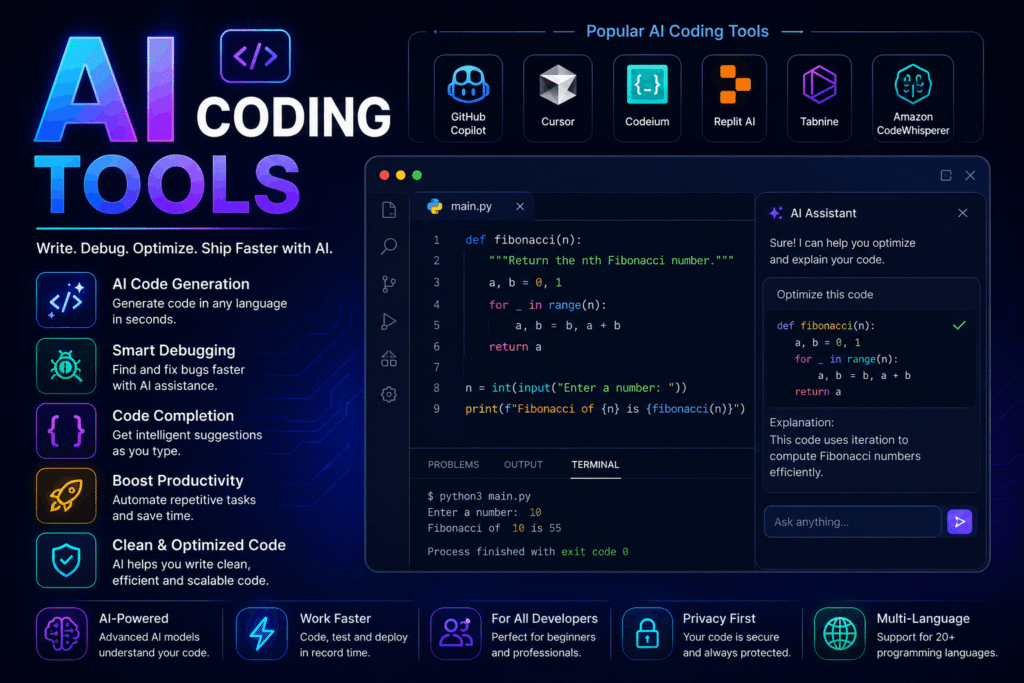Click the Work Faster lightning icon
This screenshot has height=683, width=1024.
(262, 633)
